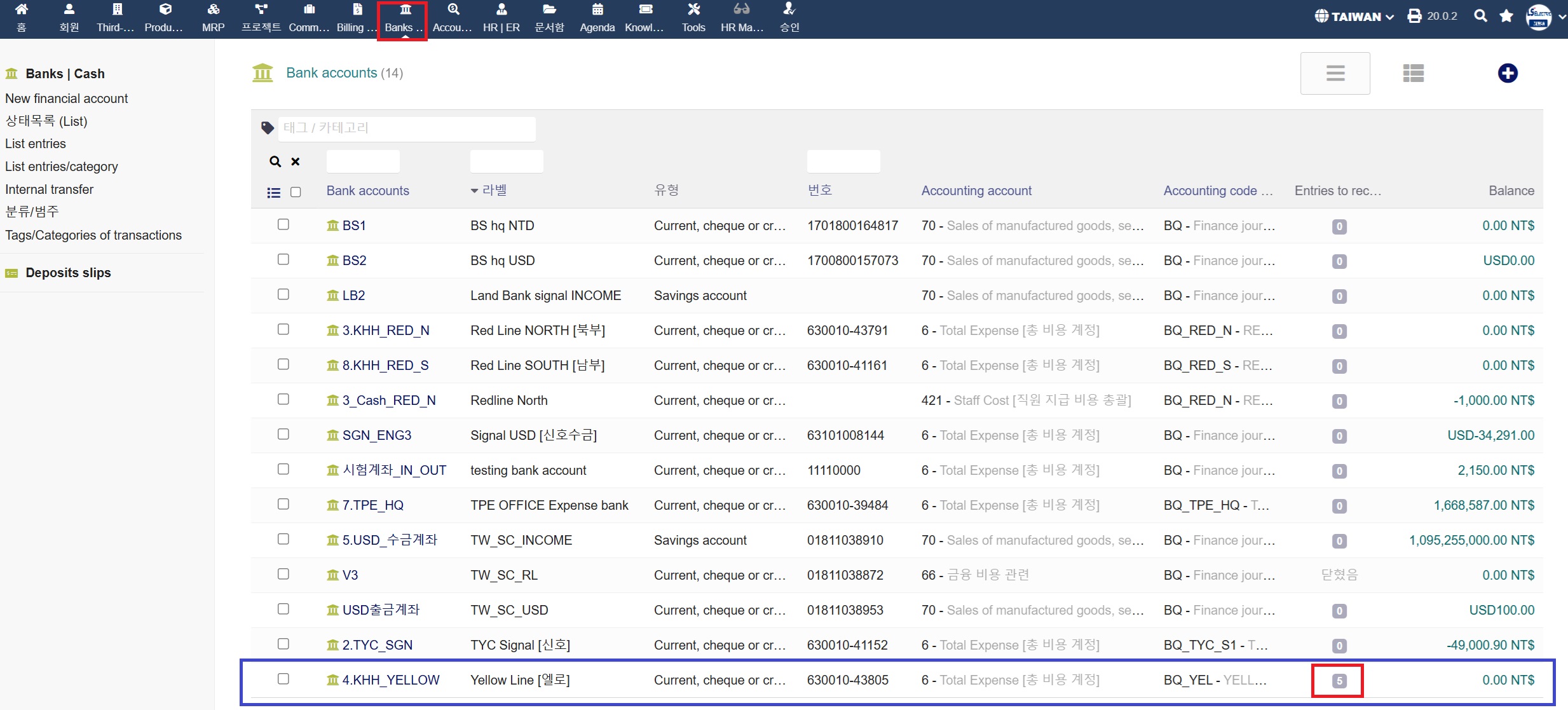Select the 4.KHH_YELLOW row checkbox
Viewport: 1568px width, 710px height.
(x=283, y=679)
